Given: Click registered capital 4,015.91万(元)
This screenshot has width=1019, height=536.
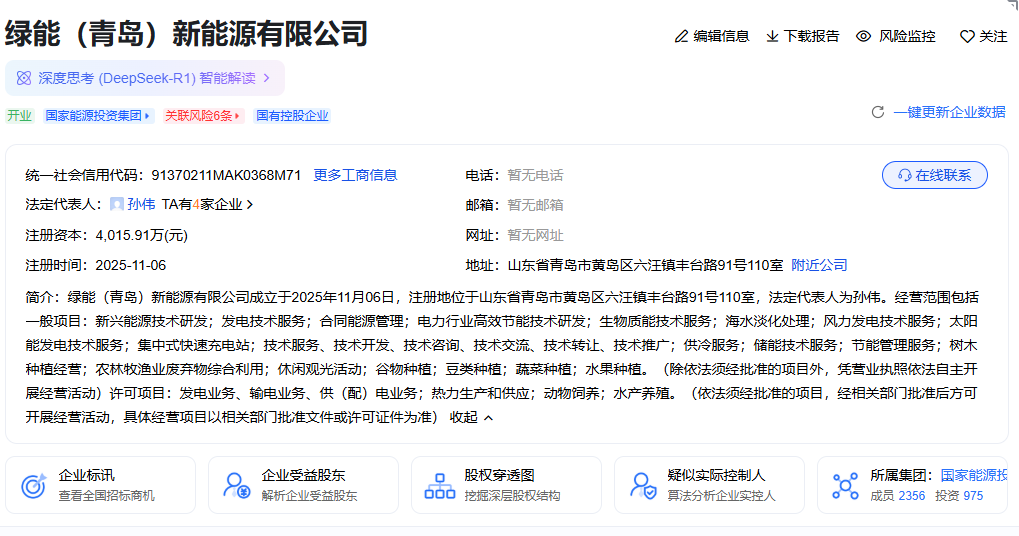Looking at the screenshot, I should [142, 235].
